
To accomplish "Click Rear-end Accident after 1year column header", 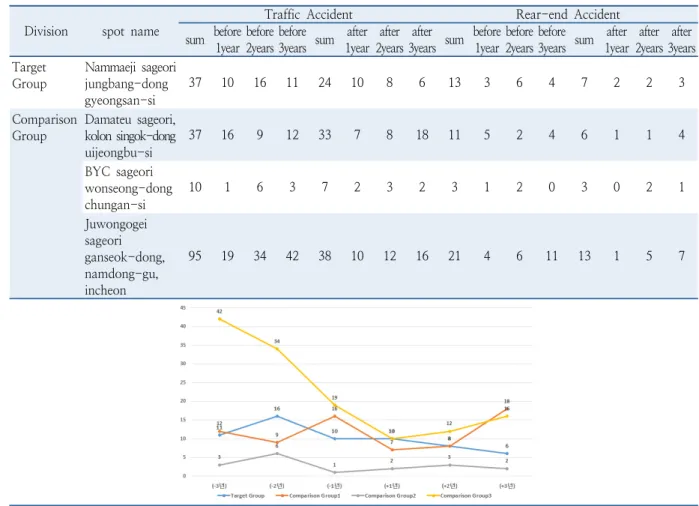I will pos(617,40).
